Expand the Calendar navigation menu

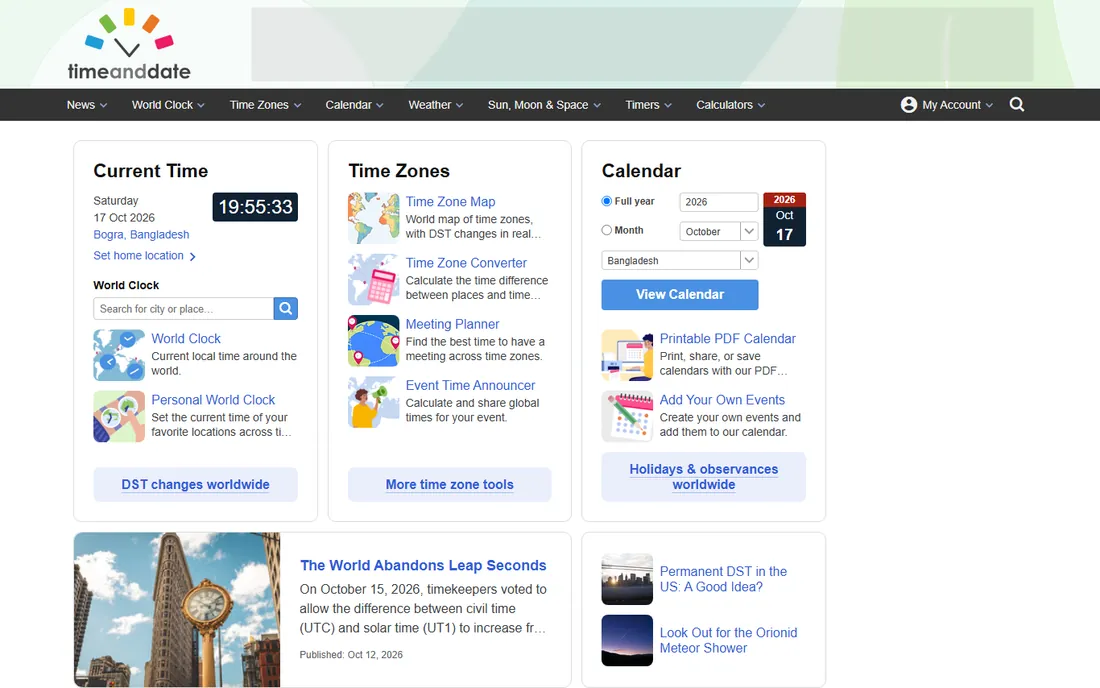(354, 104)
